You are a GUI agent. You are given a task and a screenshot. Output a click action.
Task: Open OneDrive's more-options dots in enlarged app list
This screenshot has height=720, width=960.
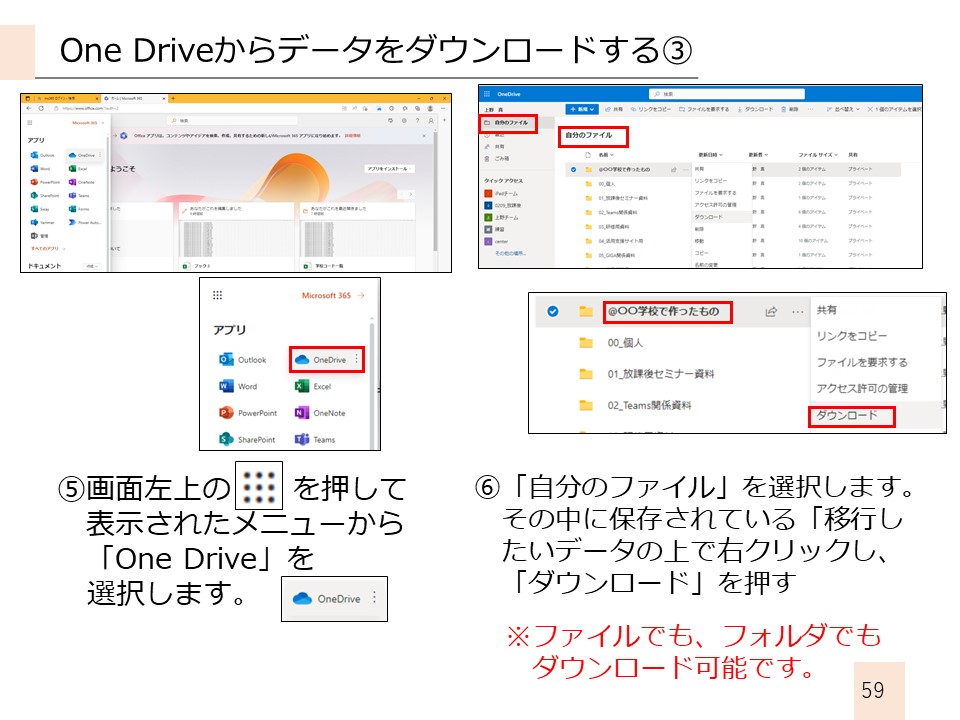pos(356,359)
